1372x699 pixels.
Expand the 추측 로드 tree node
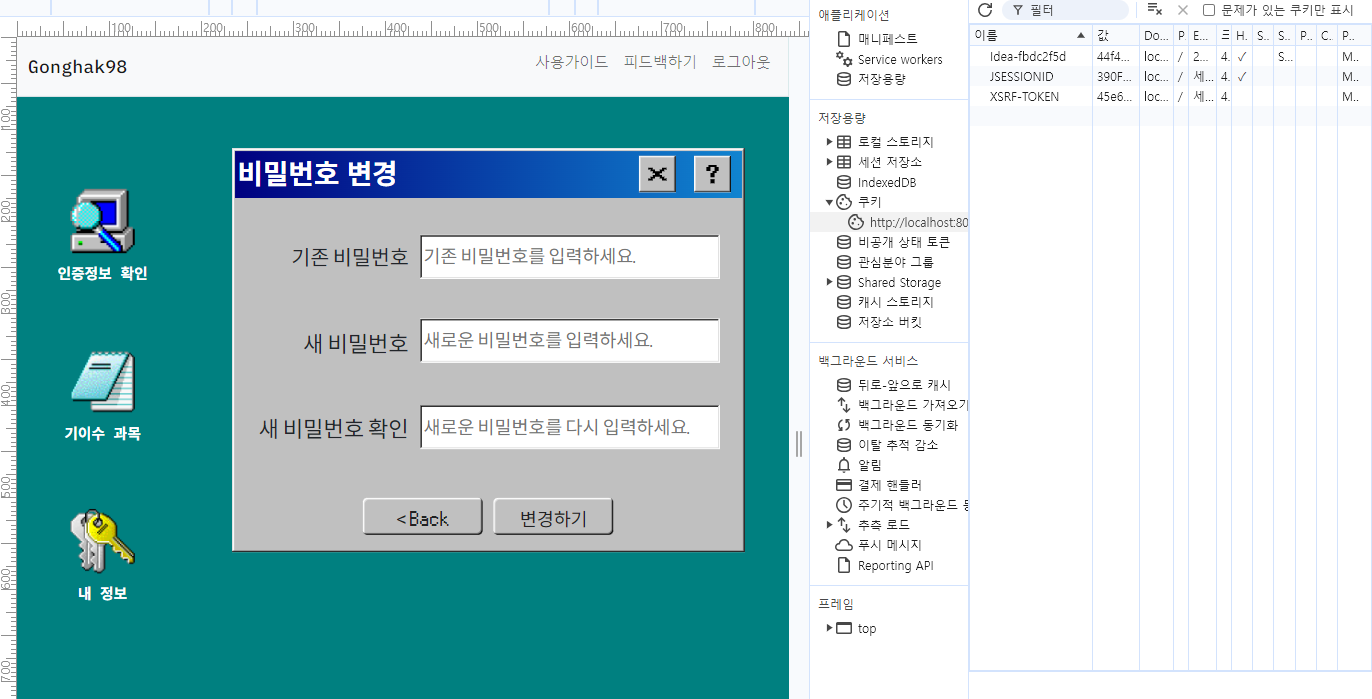pyautogui.click(x=830, y=525)
